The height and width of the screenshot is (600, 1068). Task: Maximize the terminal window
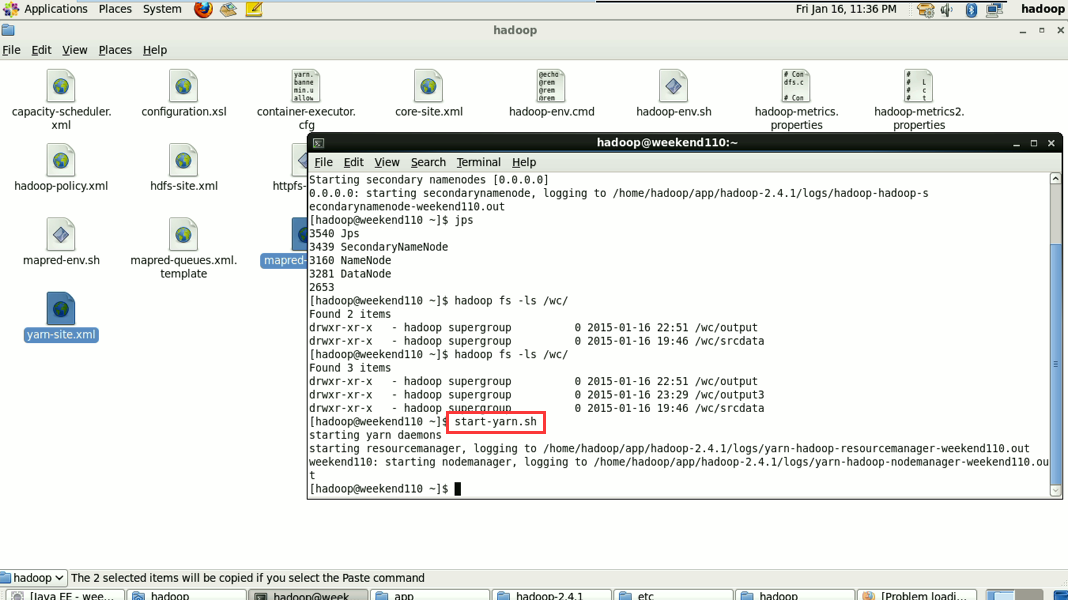1034,143
